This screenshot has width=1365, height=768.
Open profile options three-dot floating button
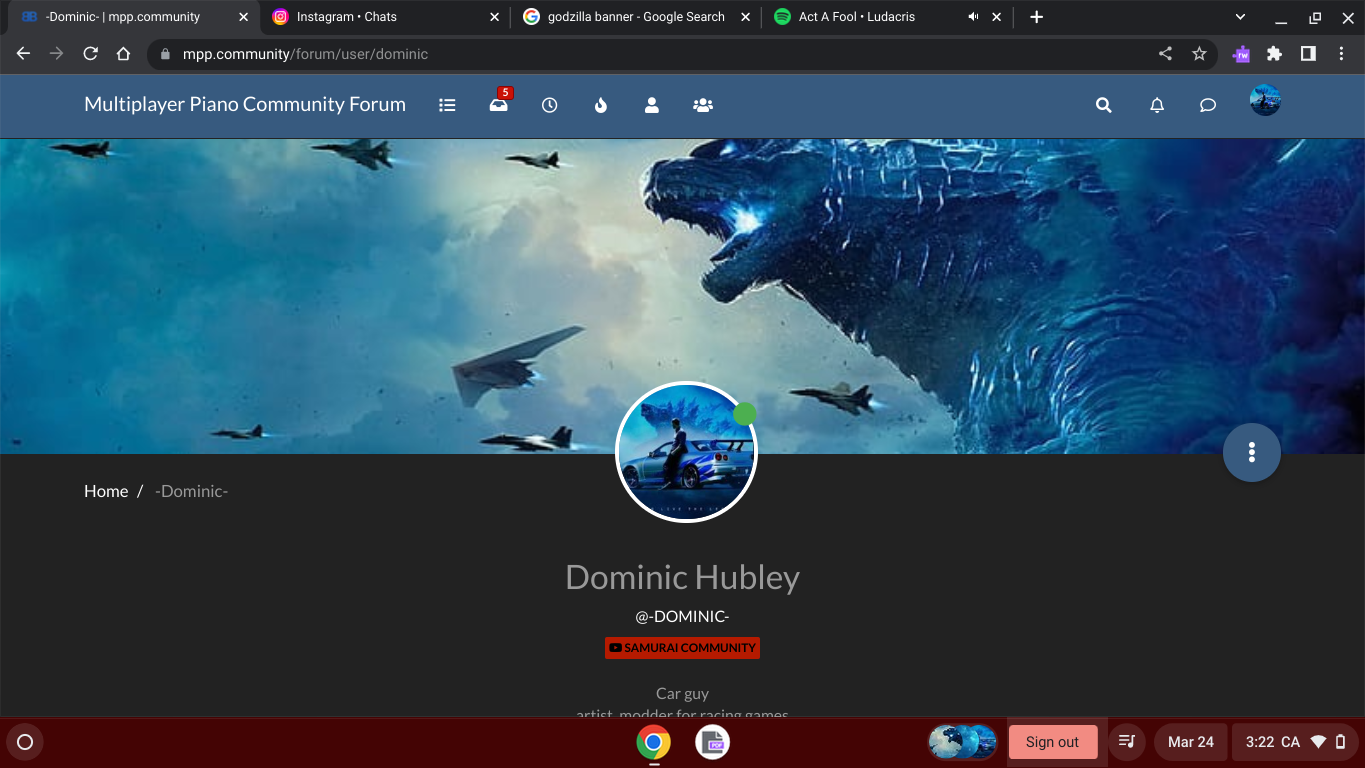click(x=1251, y=452)
